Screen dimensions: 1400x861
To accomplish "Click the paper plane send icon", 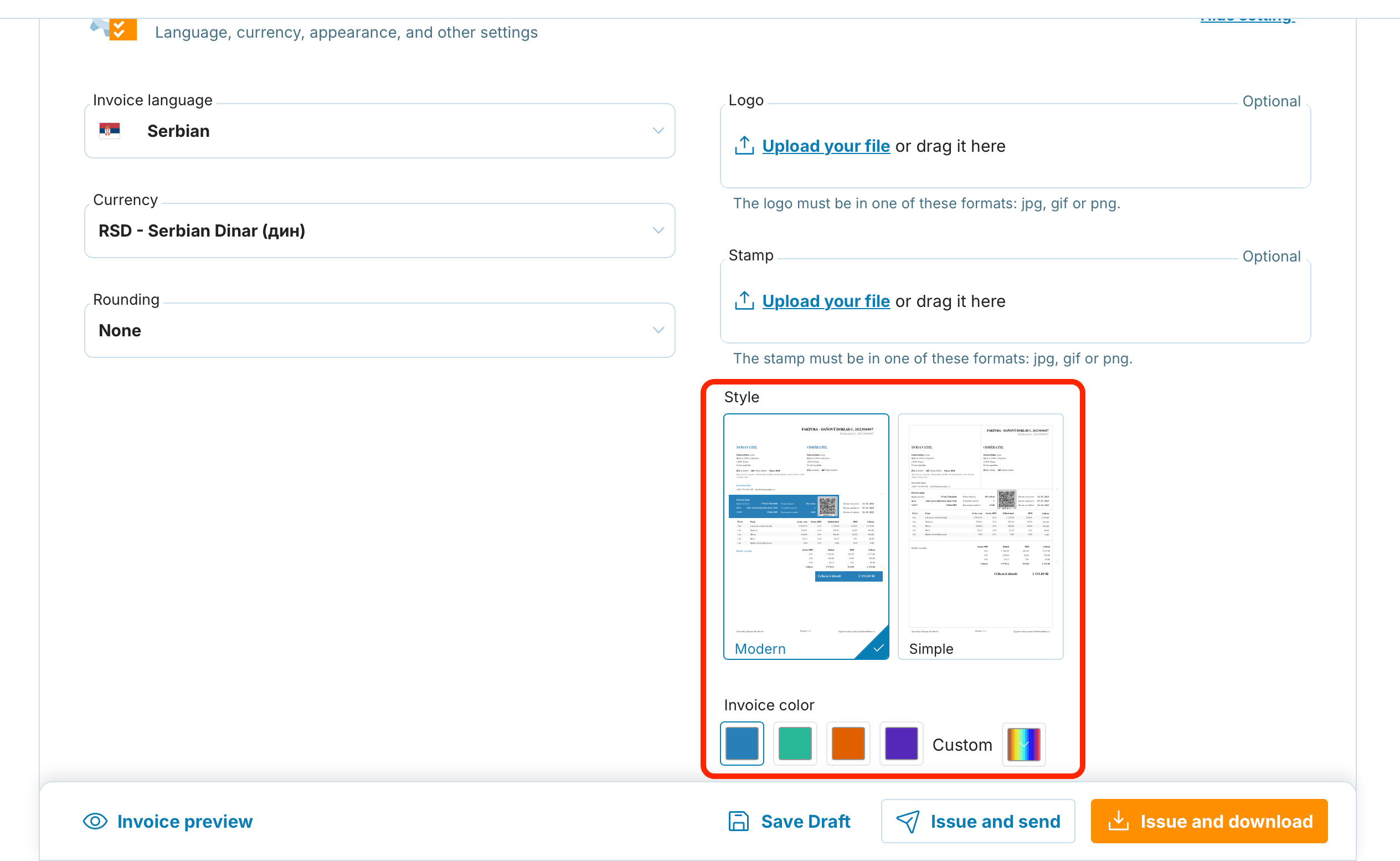I will tap(908, 821).
